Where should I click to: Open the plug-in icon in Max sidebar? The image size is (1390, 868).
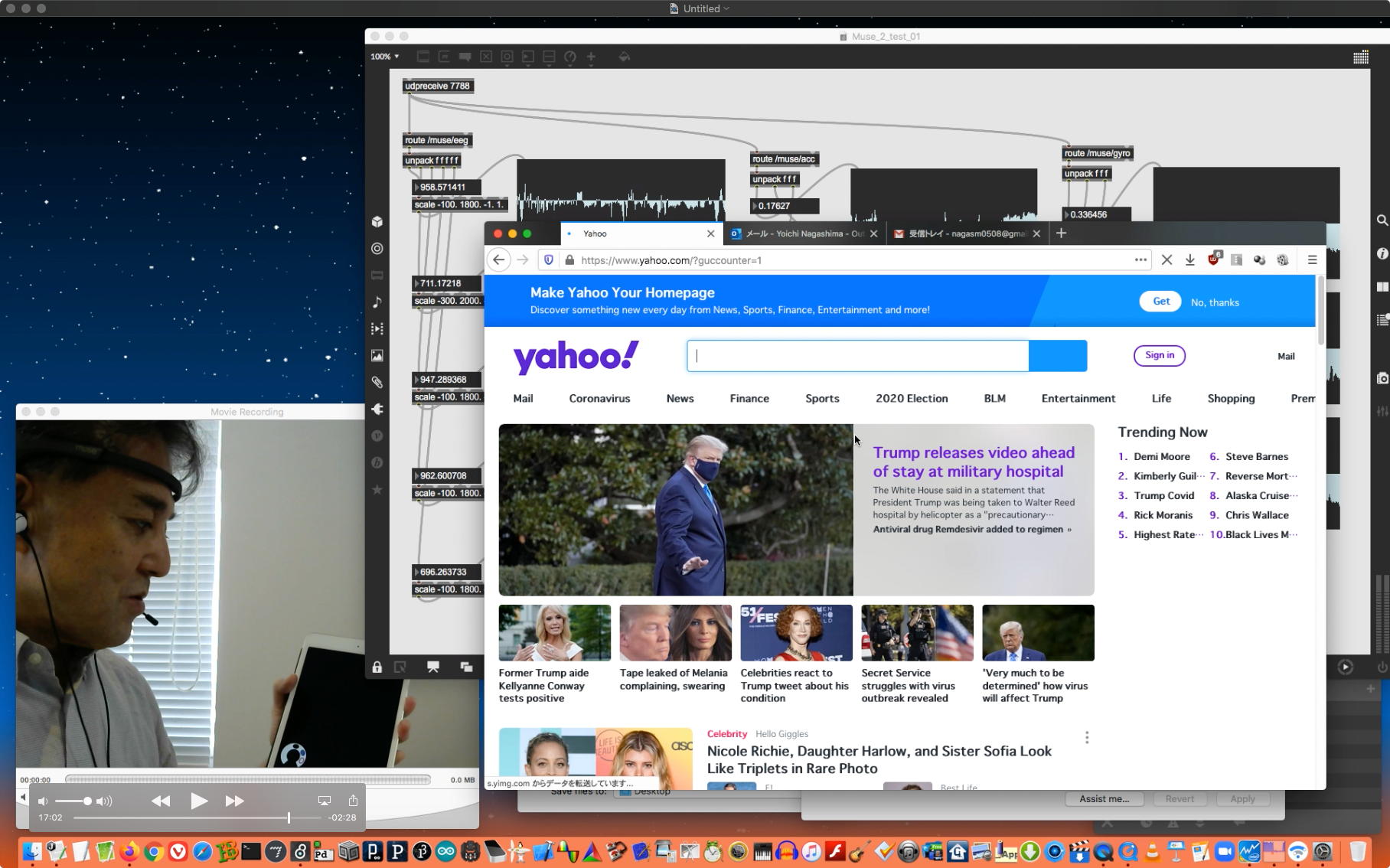point(377,410)
